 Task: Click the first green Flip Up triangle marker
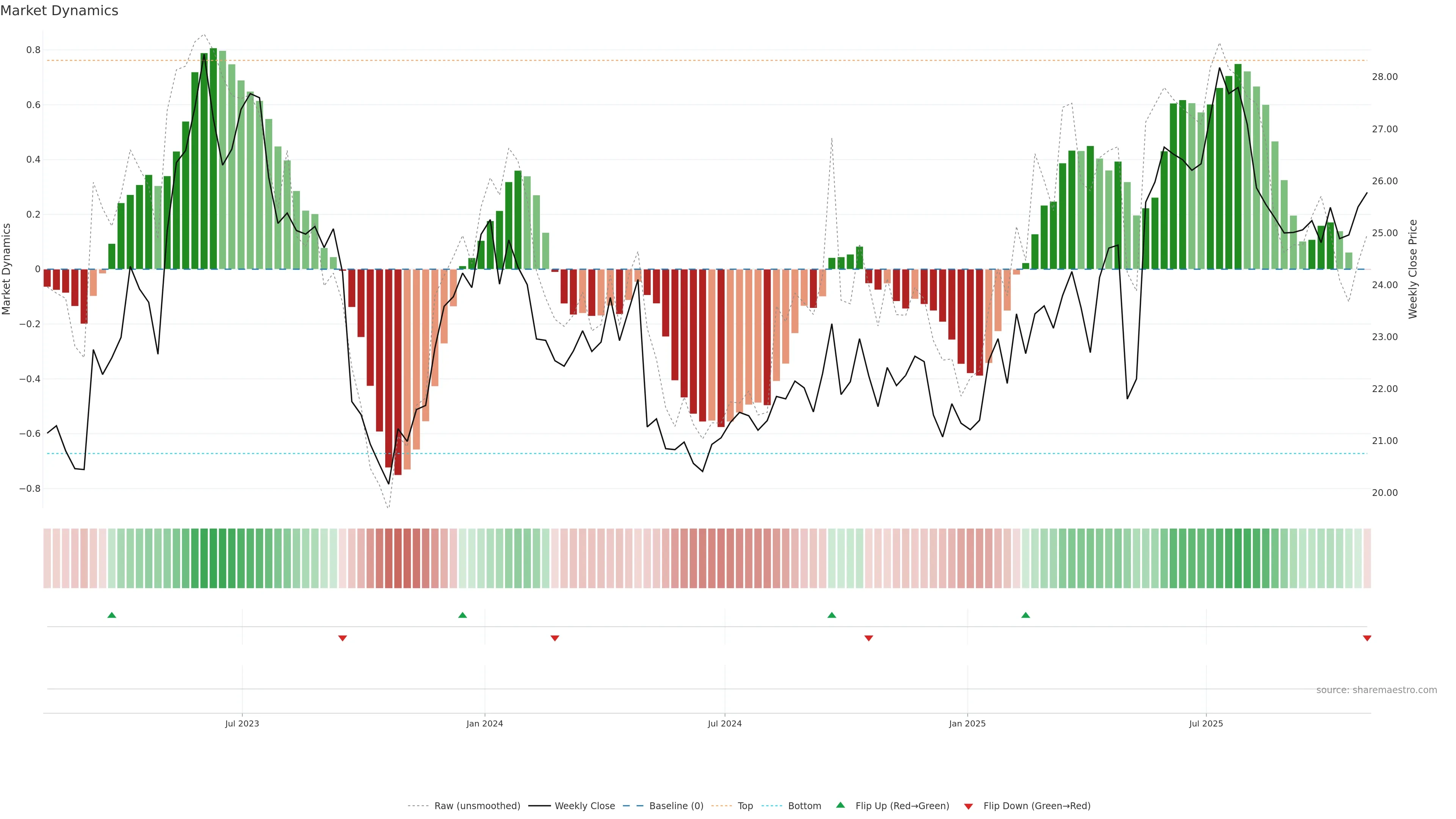pyautogui.click(x=112, y=615)
